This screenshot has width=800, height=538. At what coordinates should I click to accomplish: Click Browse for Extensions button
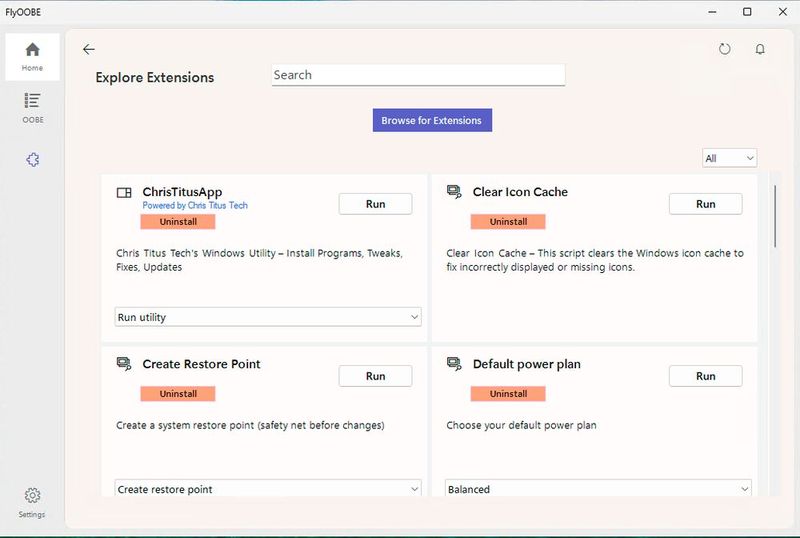point(432,120)
